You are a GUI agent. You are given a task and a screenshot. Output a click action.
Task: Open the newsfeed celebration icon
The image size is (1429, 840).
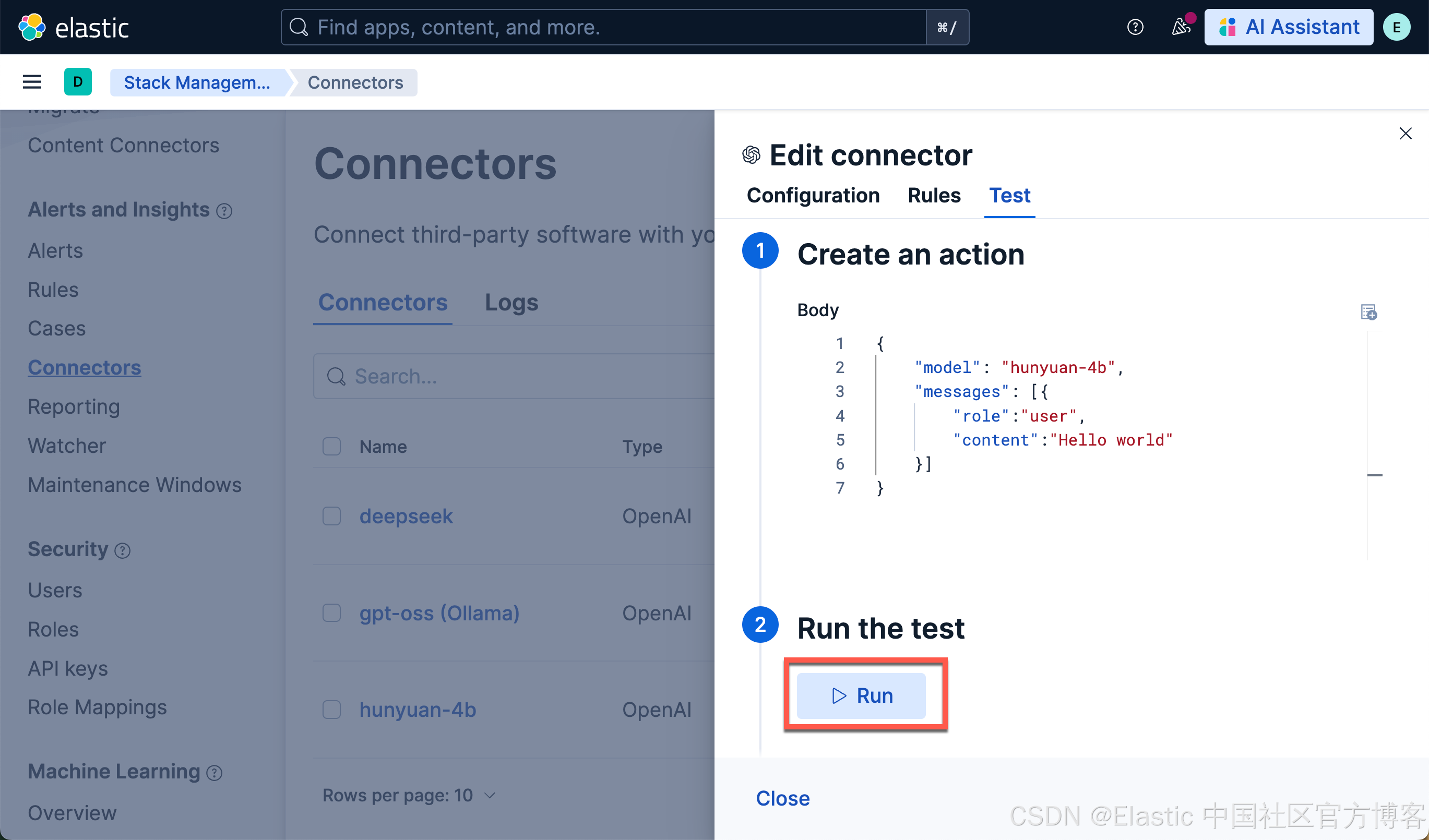click(x=1181, y=27)
